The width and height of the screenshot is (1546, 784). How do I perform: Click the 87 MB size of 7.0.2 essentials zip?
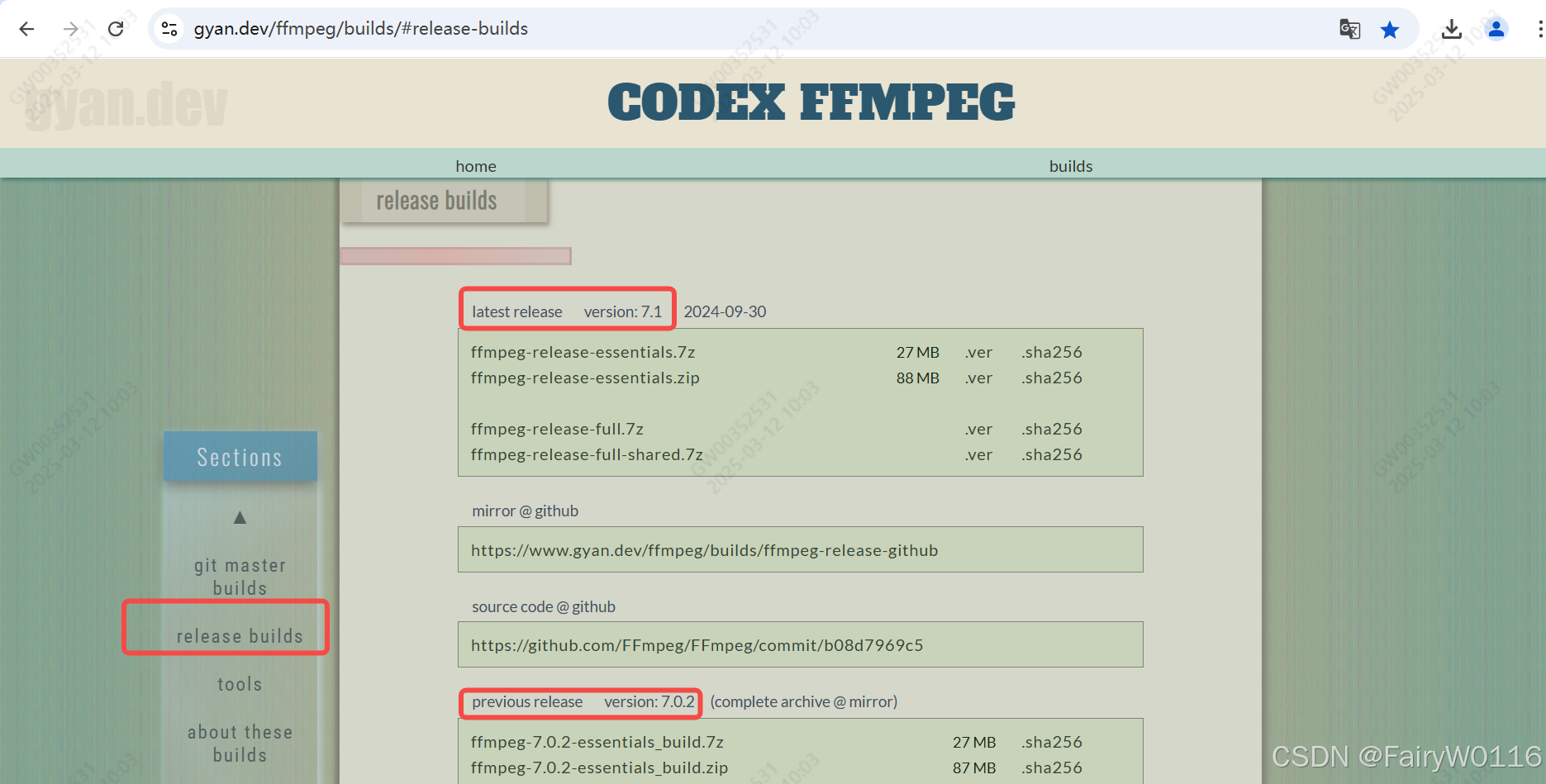point(973,767)
